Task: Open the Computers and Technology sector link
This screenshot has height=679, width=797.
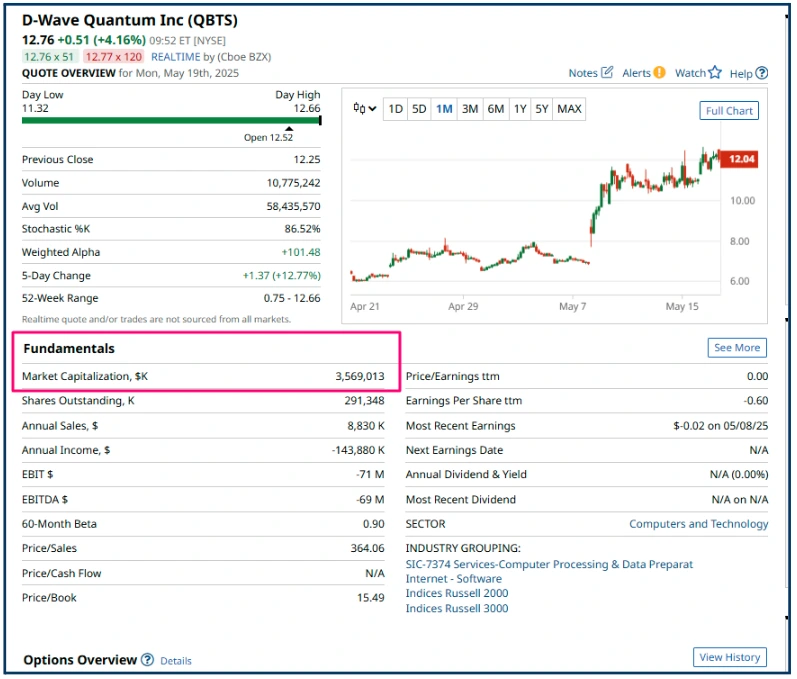Action: pos(698,524)
